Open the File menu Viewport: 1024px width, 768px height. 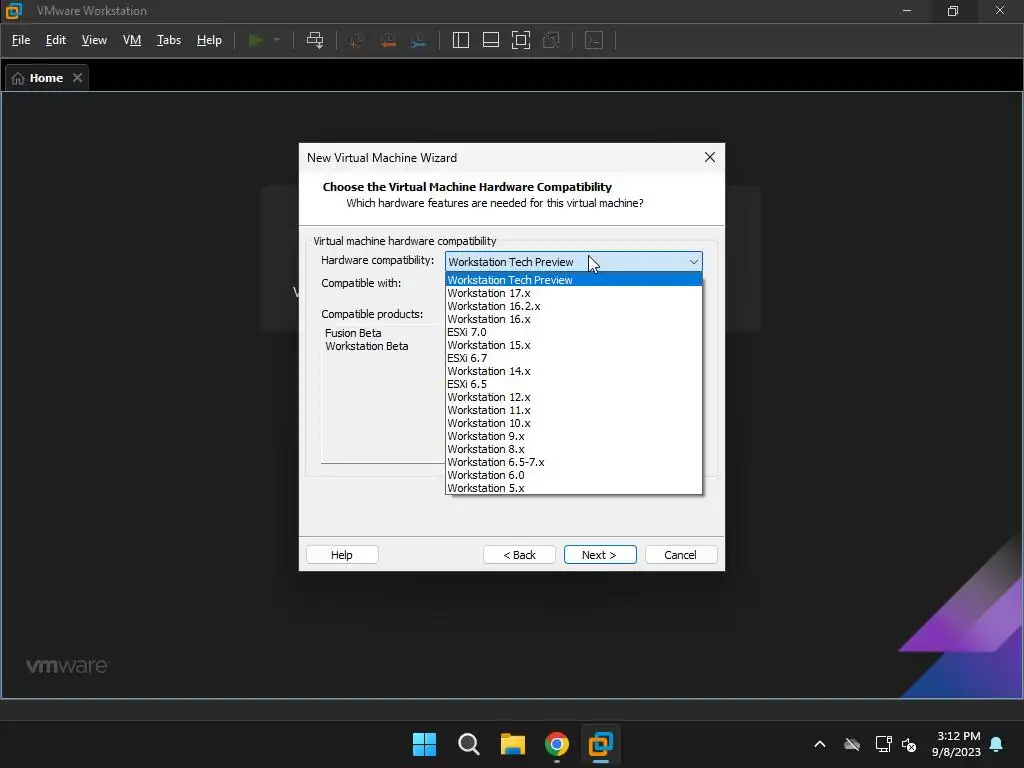click(21, 40)
